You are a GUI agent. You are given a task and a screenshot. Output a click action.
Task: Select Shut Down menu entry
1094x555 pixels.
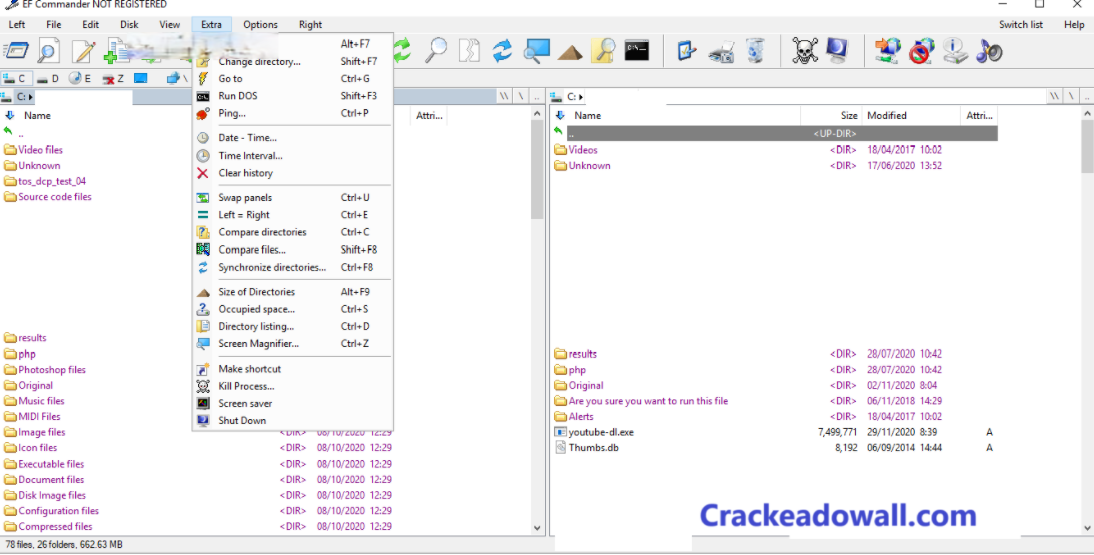[292, 420]
